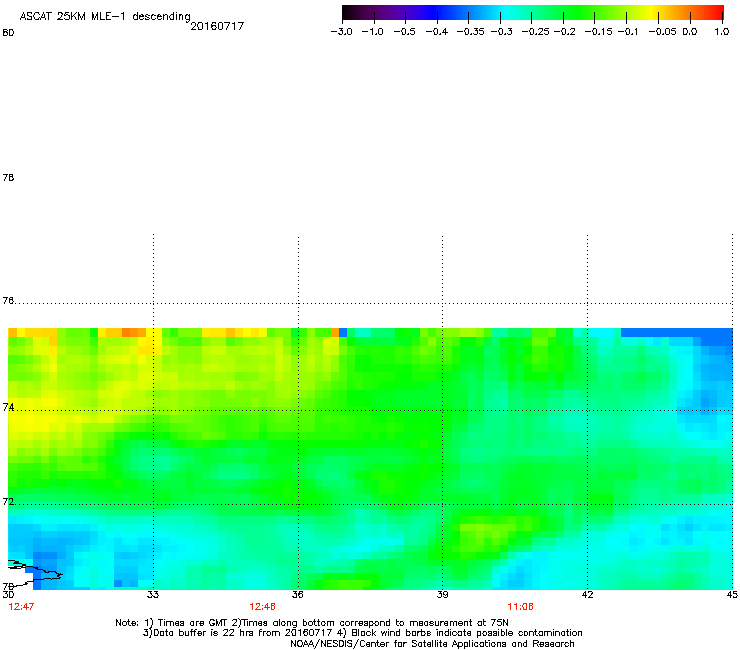Click the color bar label '-0.35'

tap(471, 32)
